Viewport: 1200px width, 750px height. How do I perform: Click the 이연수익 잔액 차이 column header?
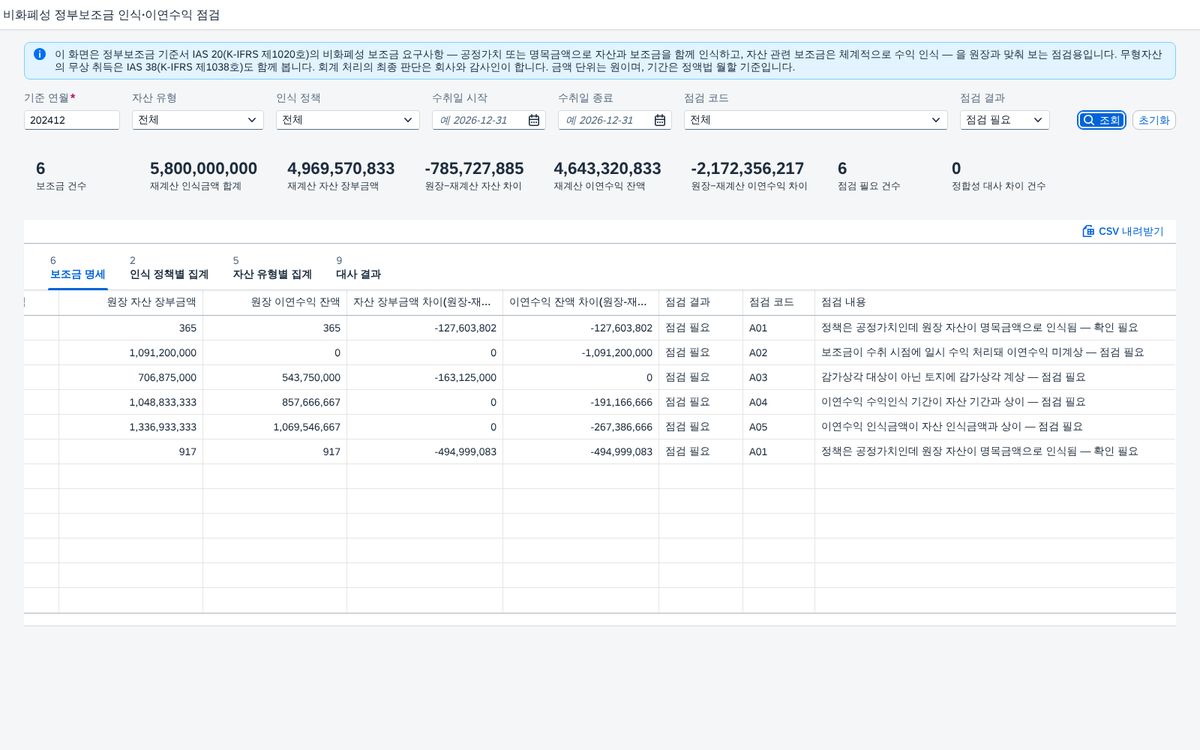click(x=581, y=302)
